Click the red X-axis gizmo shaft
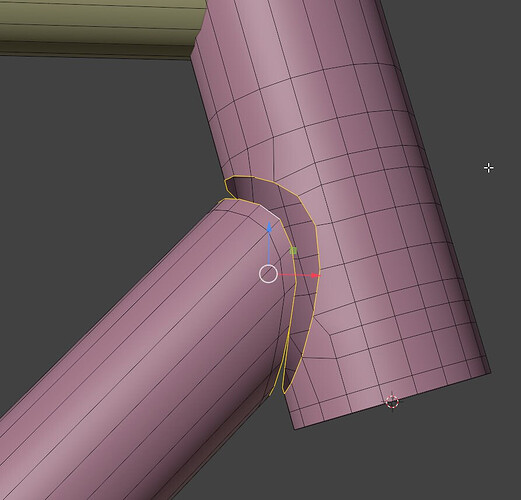Screen dimensions: 521x500 (x=294, y=275)
